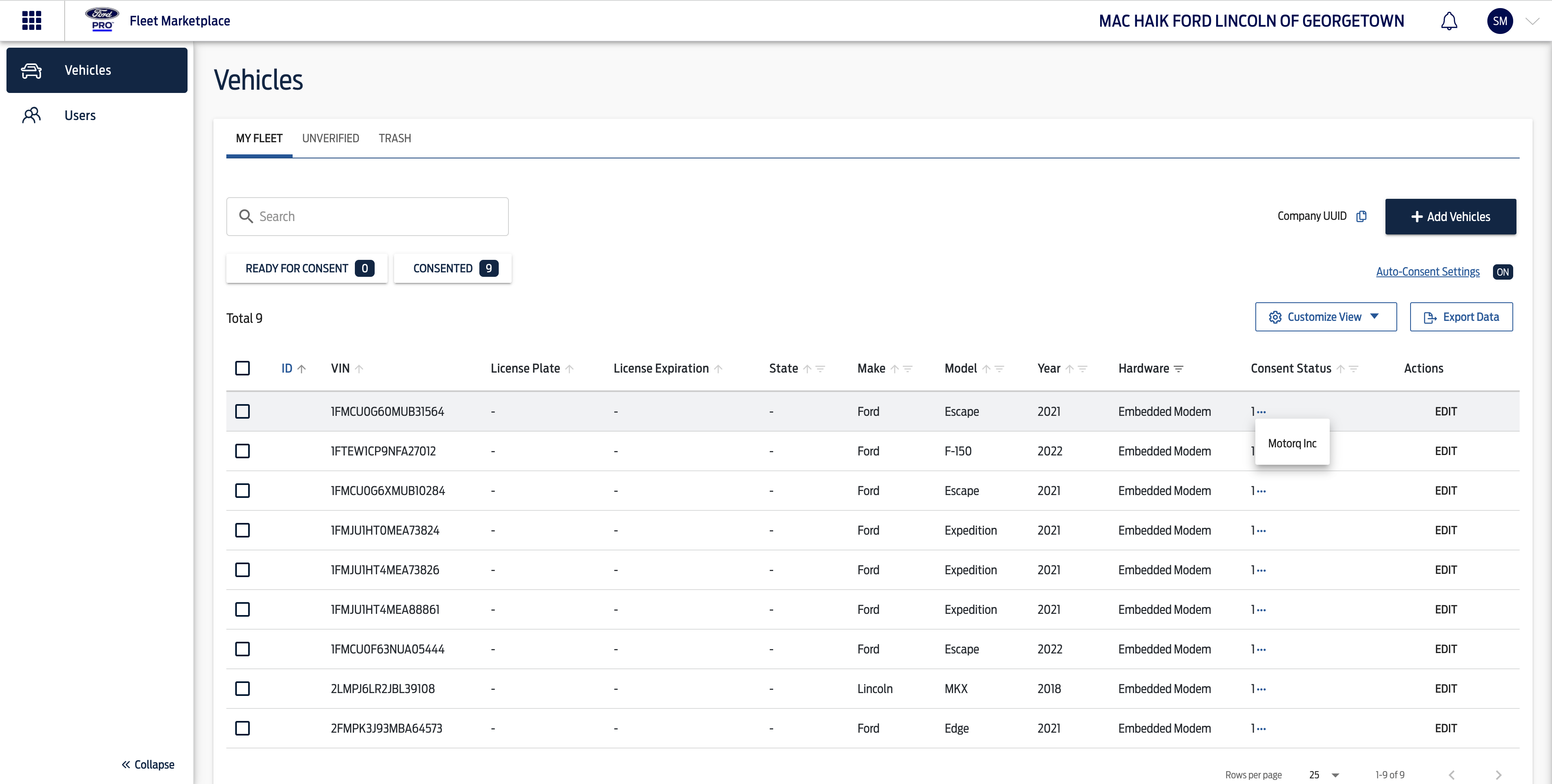
Task: Click the SM profile avatar
Action: click(1500, 21)
